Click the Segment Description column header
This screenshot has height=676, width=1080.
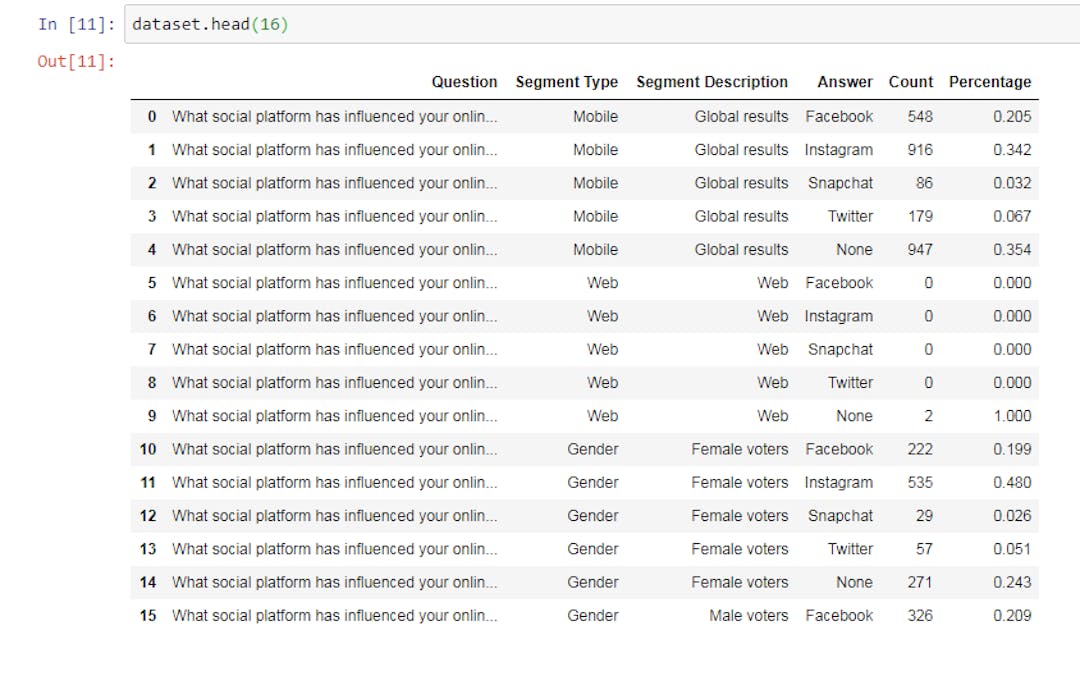pos(712,82)
